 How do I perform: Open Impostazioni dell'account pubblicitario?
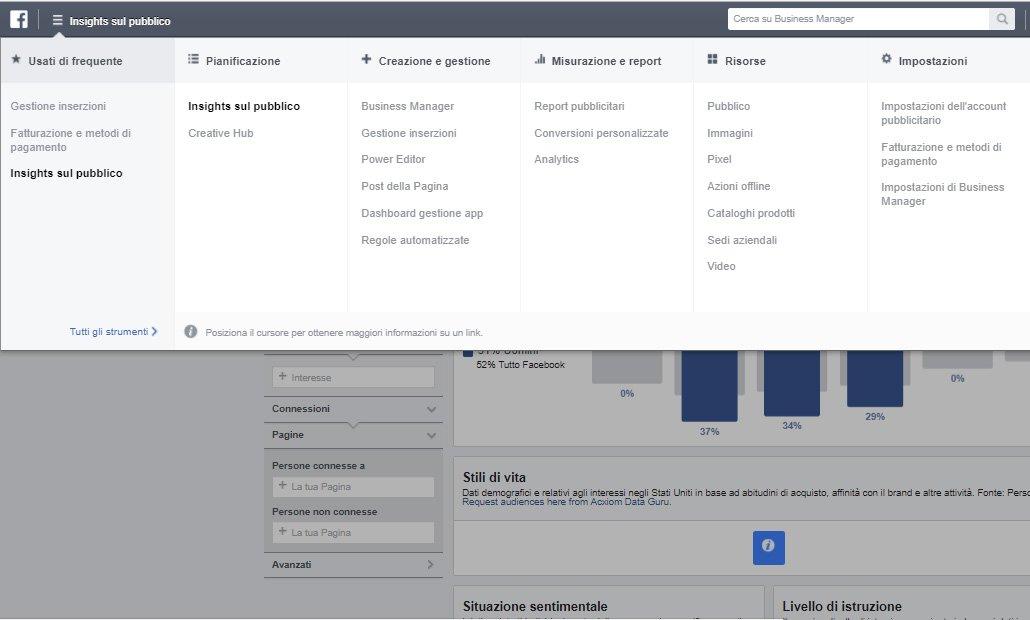click(x=943, y=114)
